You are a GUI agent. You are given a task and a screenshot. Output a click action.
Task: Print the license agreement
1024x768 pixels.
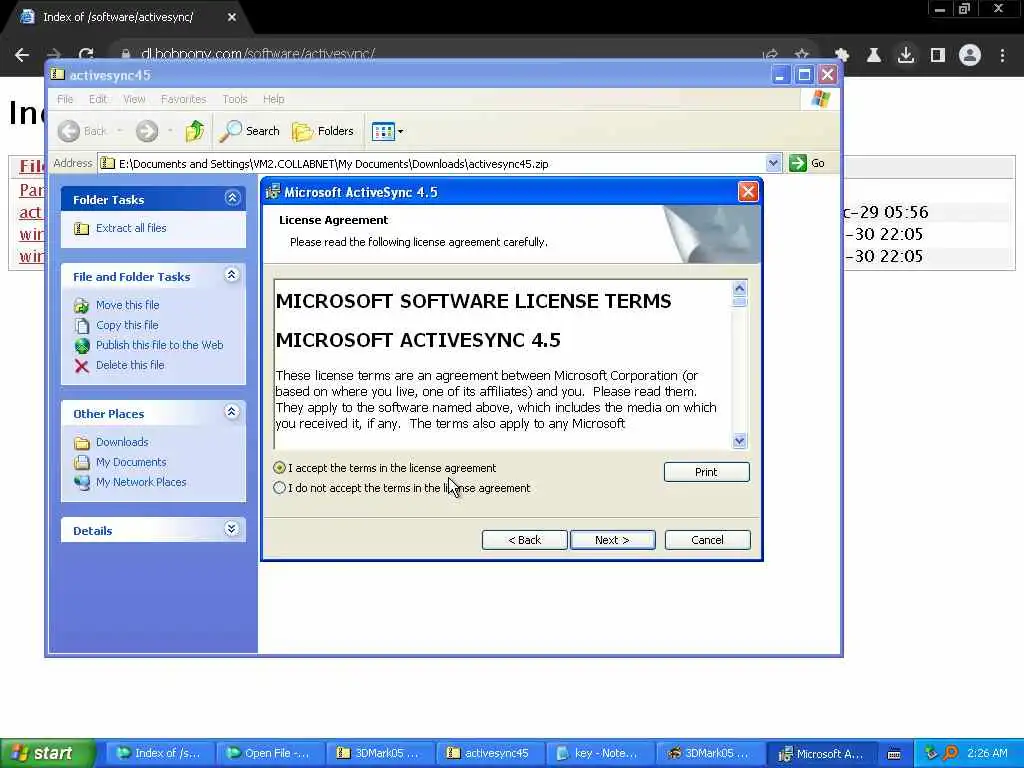coord(706,472)
